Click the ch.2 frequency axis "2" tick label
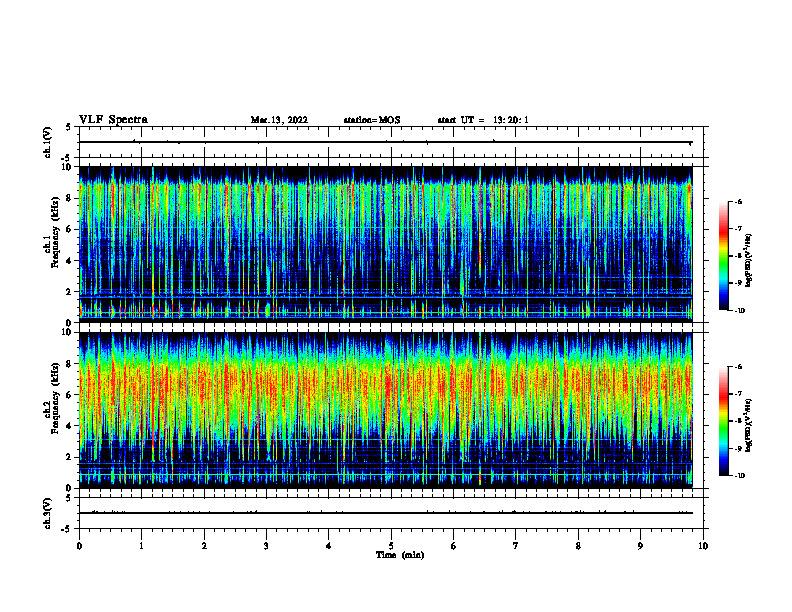 coord(70,457)
